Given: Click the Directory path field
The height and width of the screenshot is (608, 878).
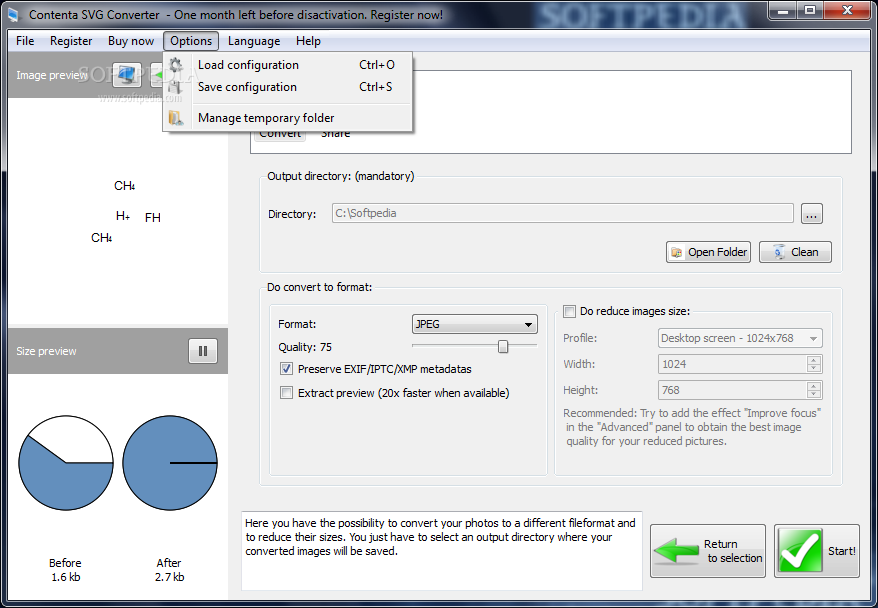Looking at the screenshot, I should click(562, 213).
